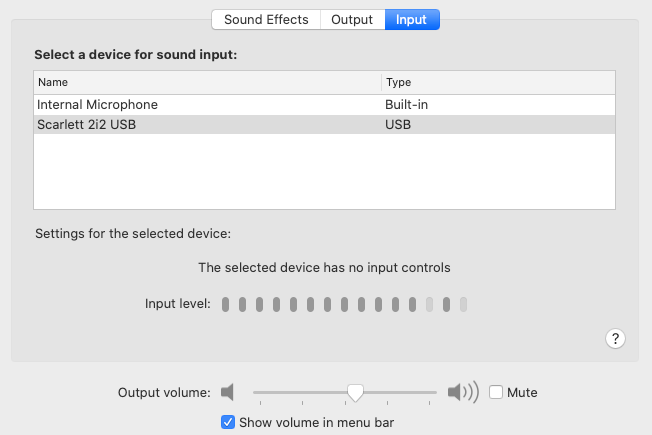Click the low volume speaker icon
Screen dimensions: 652x435
(228, 392)
